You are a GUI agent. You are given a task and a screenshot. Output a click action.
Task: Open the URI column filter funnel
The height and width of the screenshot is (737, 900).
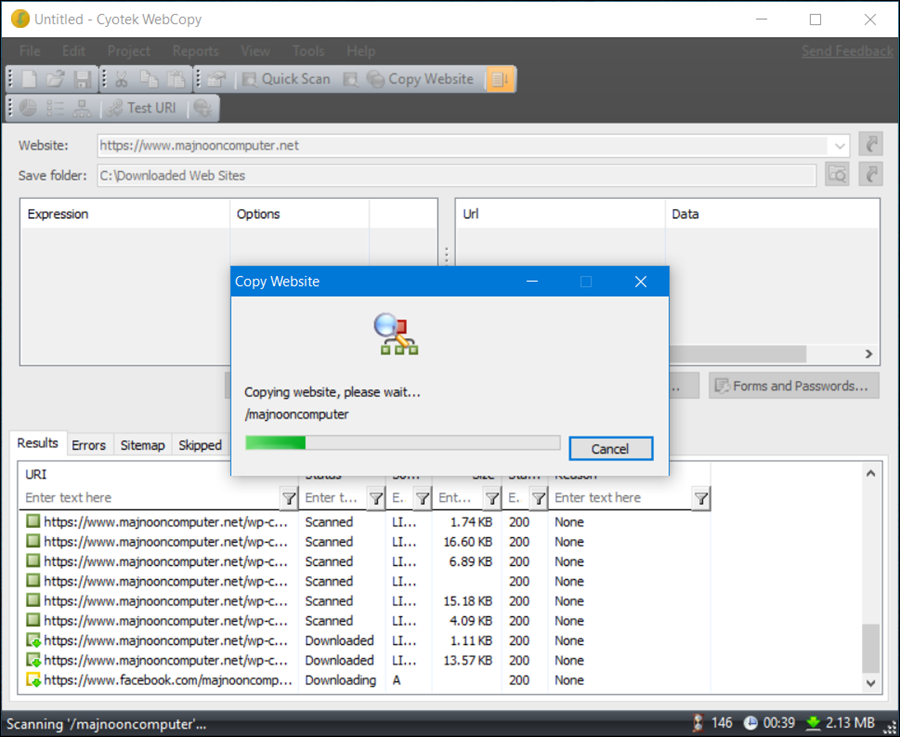(x=290, y=497)
